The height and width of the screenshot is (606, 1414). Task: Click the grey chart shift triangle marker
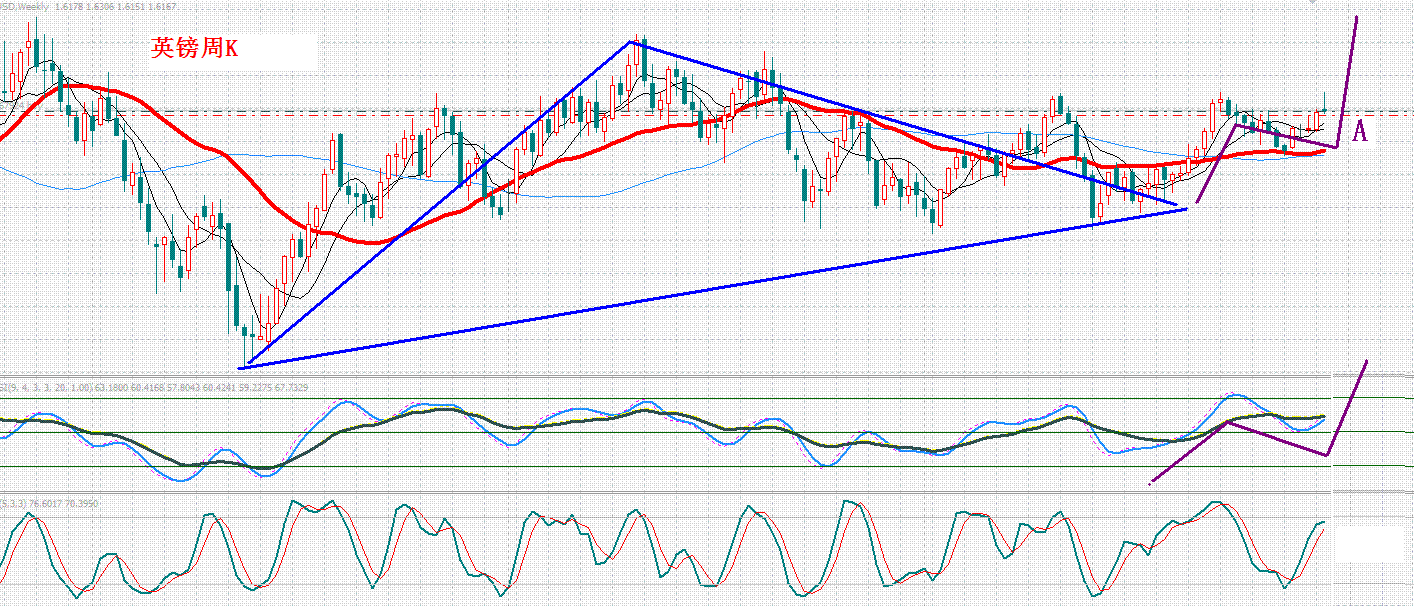pos(1312,2)
